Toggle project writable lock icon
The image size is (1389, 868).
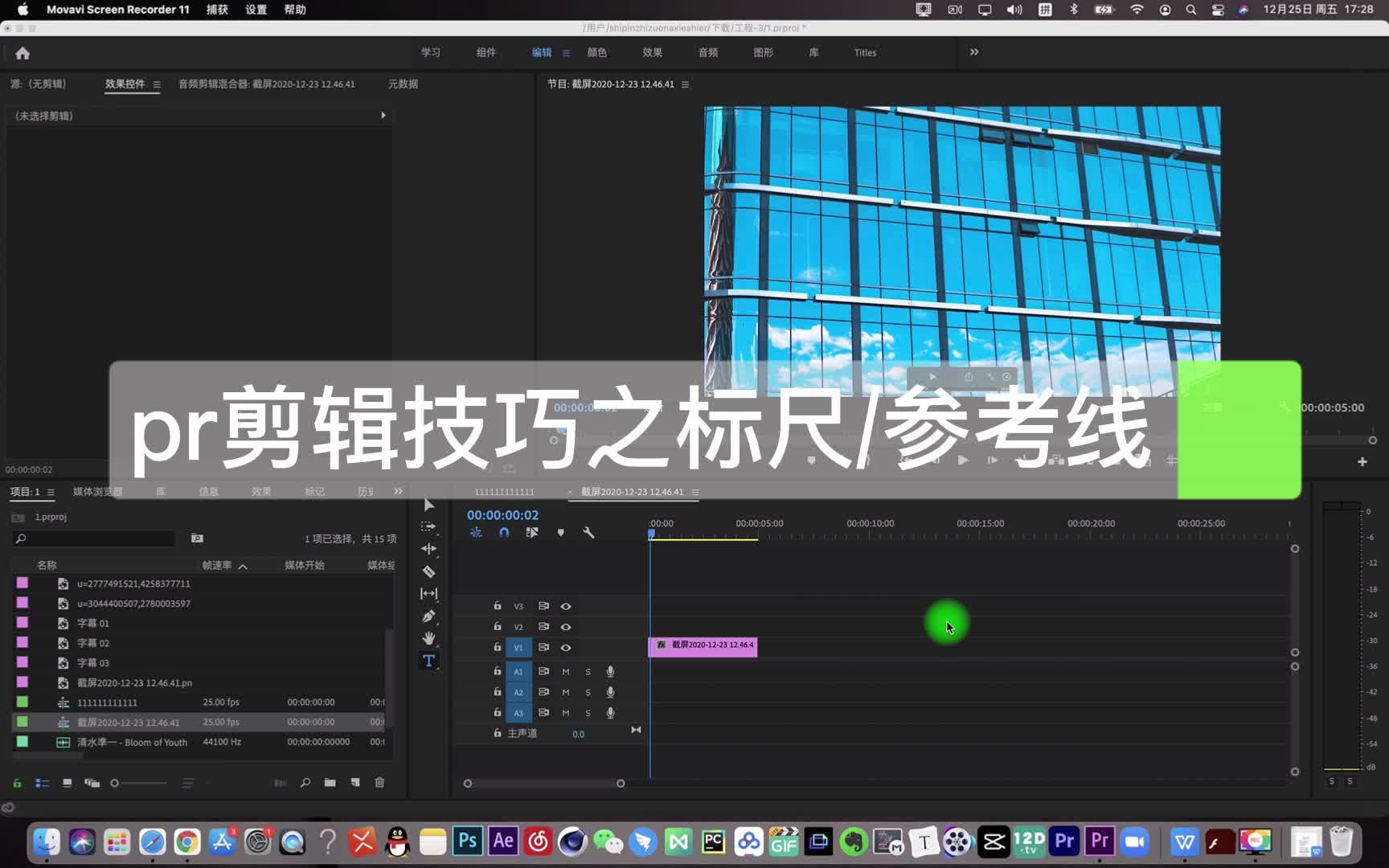pos(17,783)
